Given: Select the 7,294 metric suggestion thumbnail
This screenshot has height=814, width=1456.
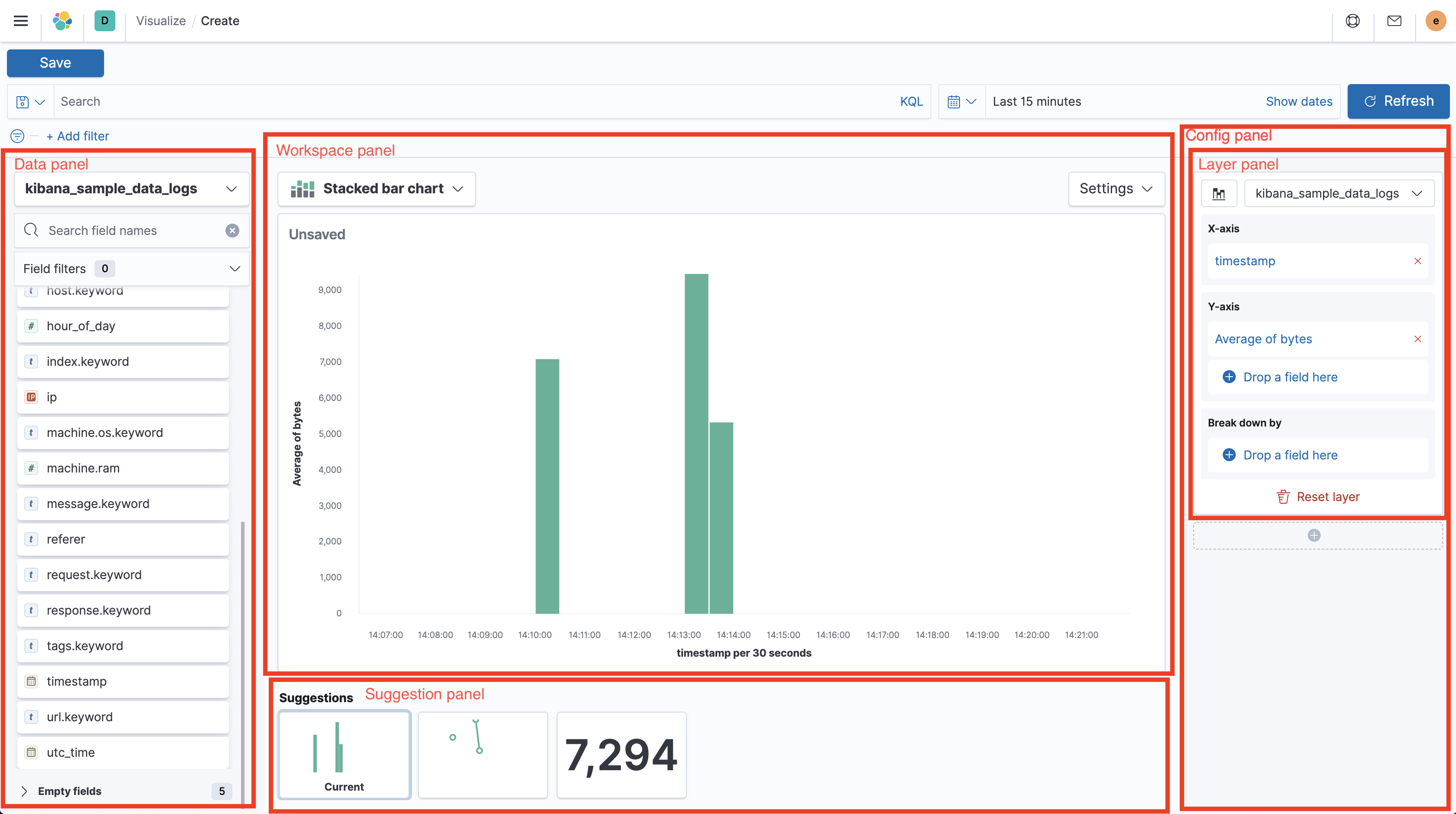Looking at the screenshot, I should click(621, 755).
